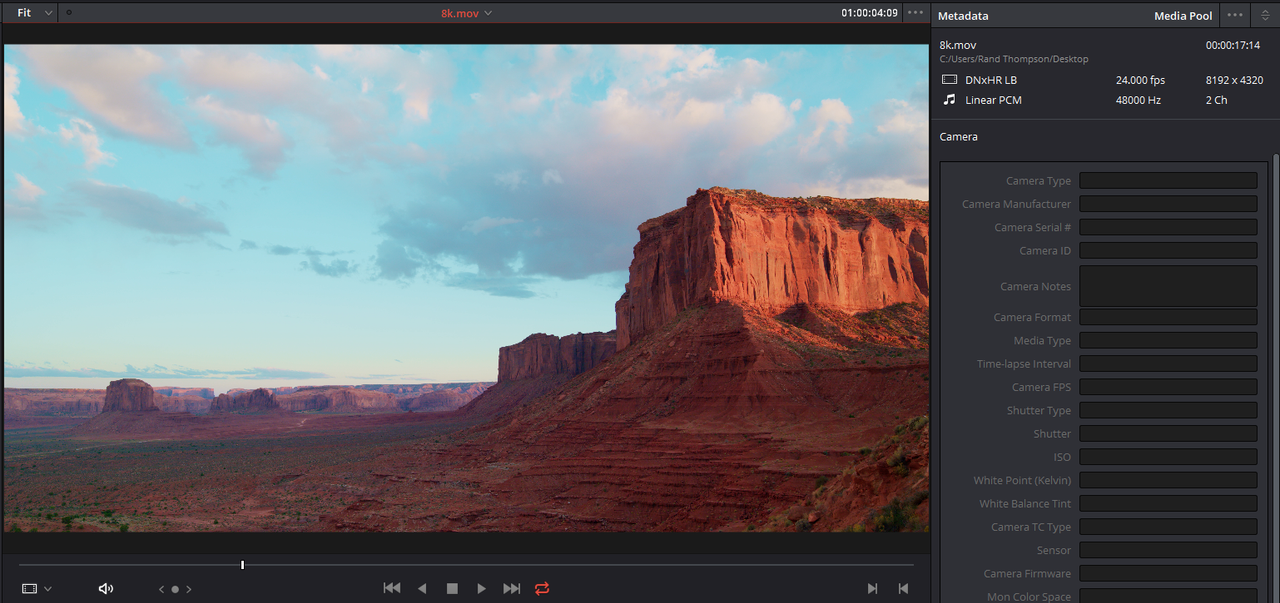Click the Mark Out button
Viewport: 1280px width, 603px height.
point(903,589)
